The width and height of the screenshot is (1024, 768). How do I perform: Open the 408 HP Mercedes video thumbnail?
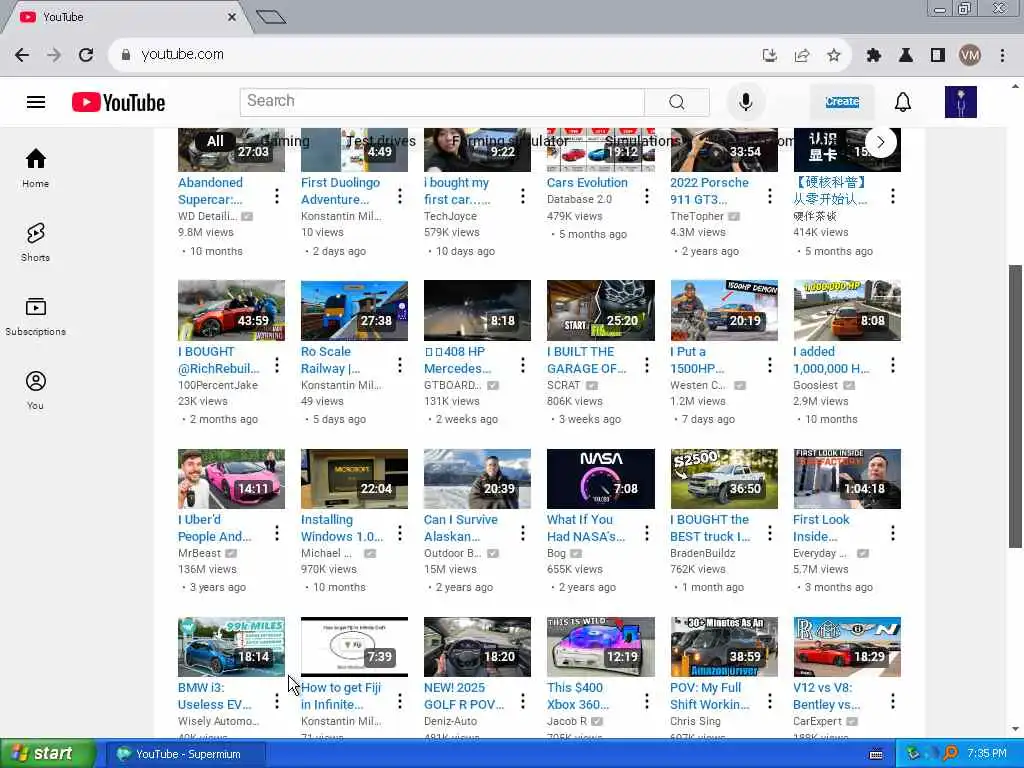click(x=477, y=310)
